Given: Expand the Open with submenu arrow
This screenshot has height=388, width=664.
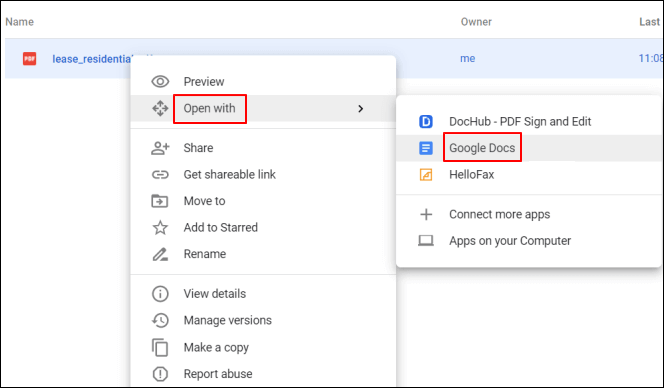Looking at the screenshot, I should 360,109.
